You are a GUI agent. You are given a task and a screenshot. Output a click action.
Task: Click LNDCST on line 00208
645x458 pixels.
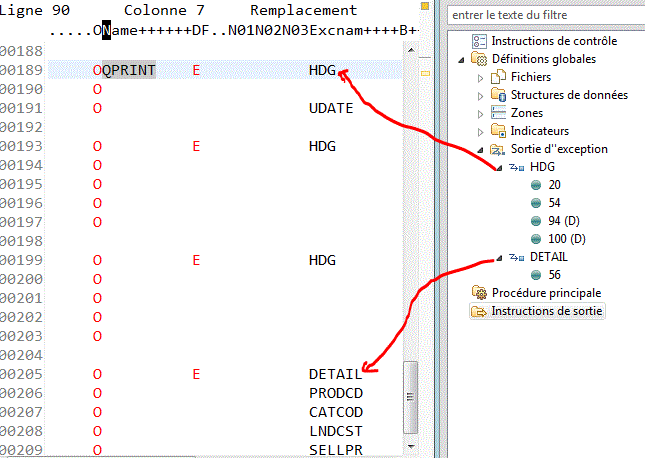336,431
